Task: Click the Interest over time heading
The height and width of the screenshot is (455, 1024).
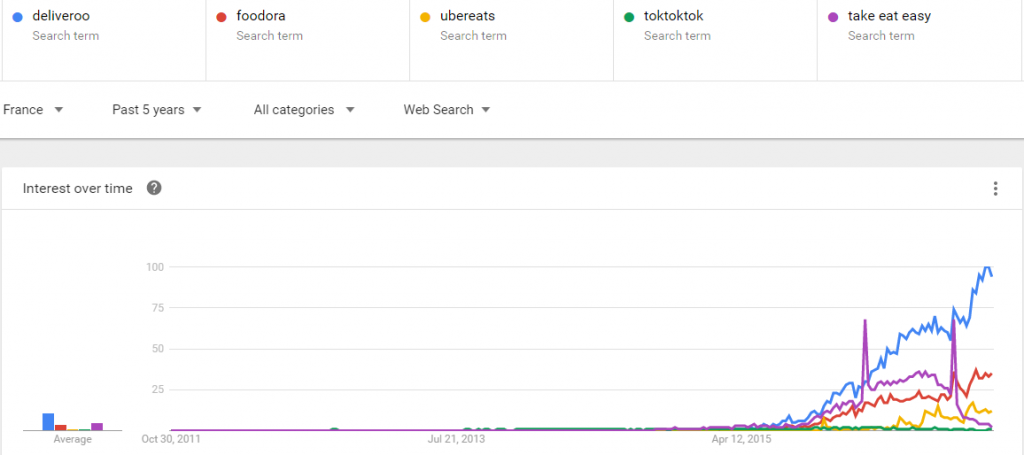Action: [78, 189]
